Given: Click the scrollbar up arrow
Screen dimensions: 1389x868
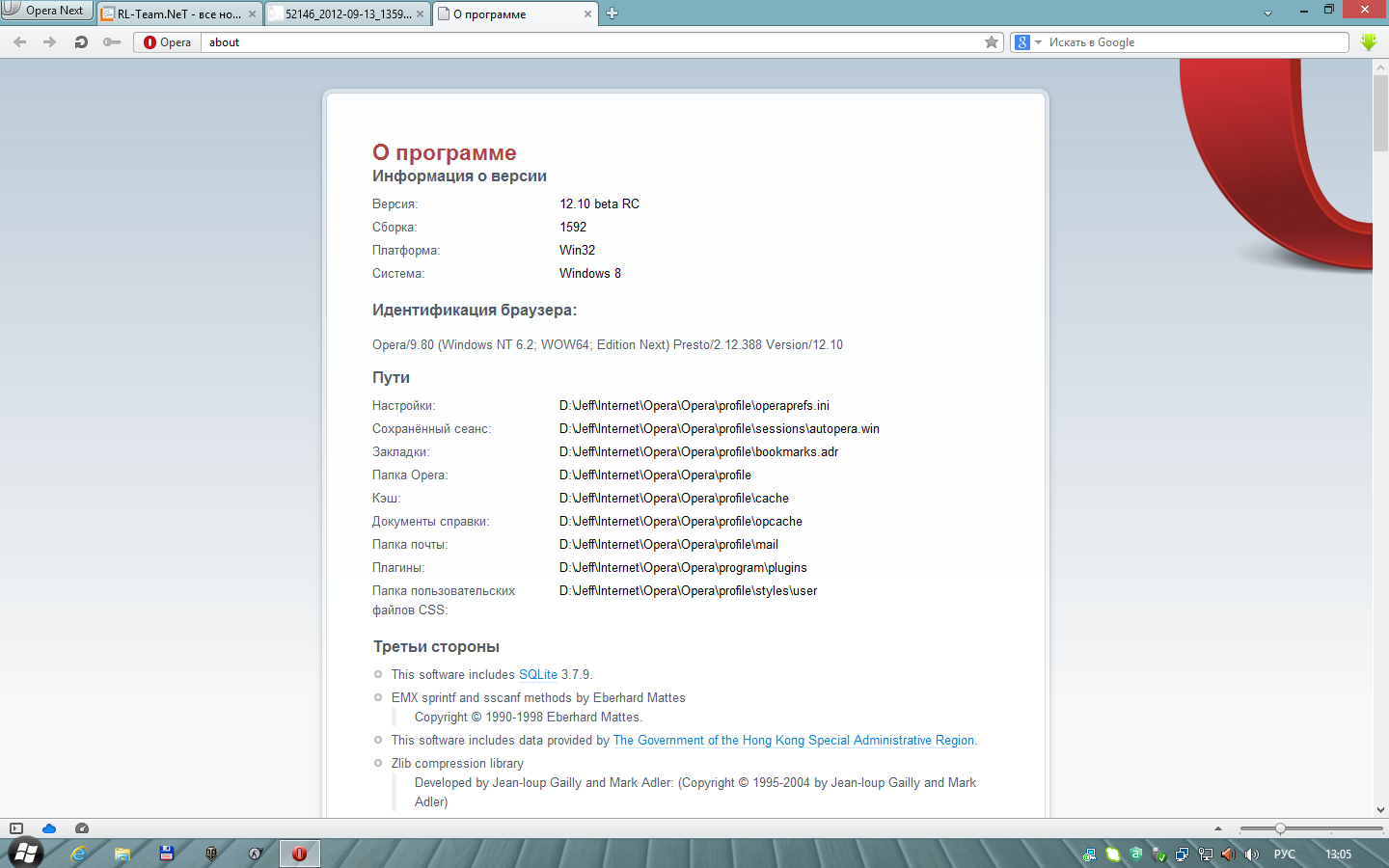Looking at the screenshot, I should click(x=1380, y=67).
